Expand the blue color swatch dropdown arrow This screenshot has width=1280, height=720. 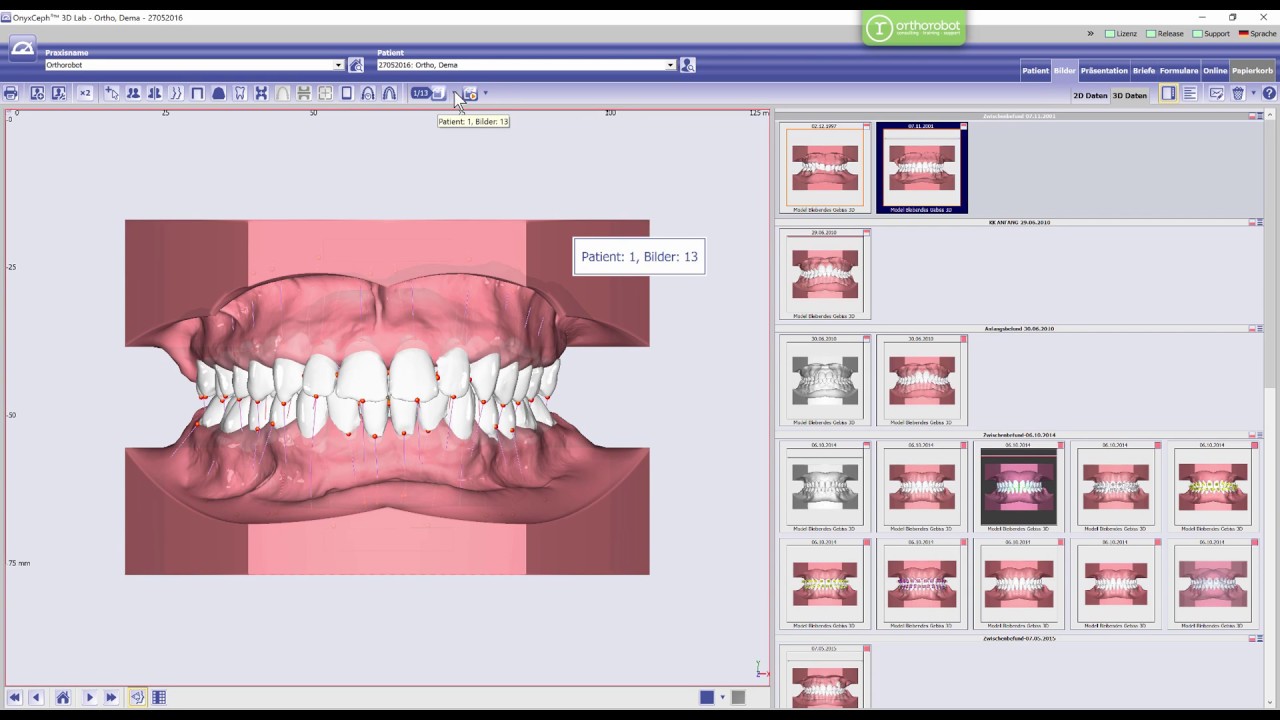point(722,697)
